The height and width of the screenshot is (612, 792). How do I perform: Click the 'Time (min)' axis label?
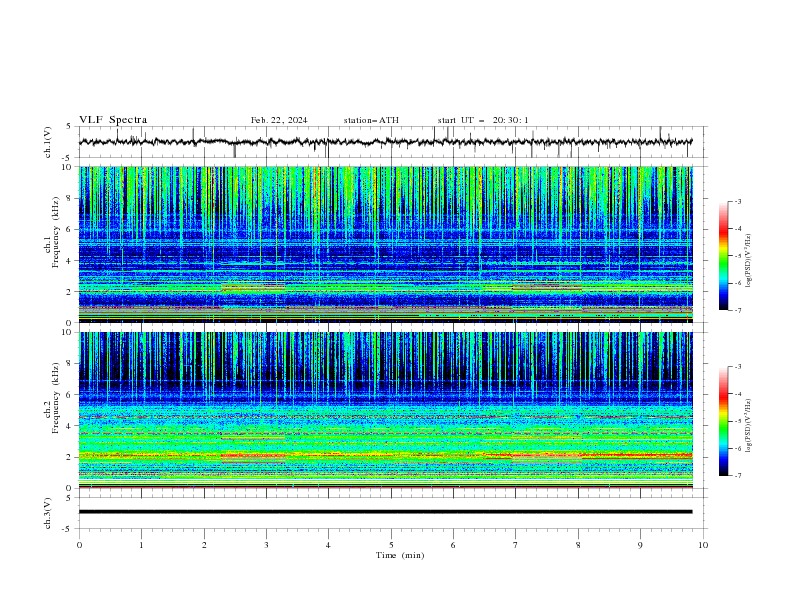tap(400, 555)
